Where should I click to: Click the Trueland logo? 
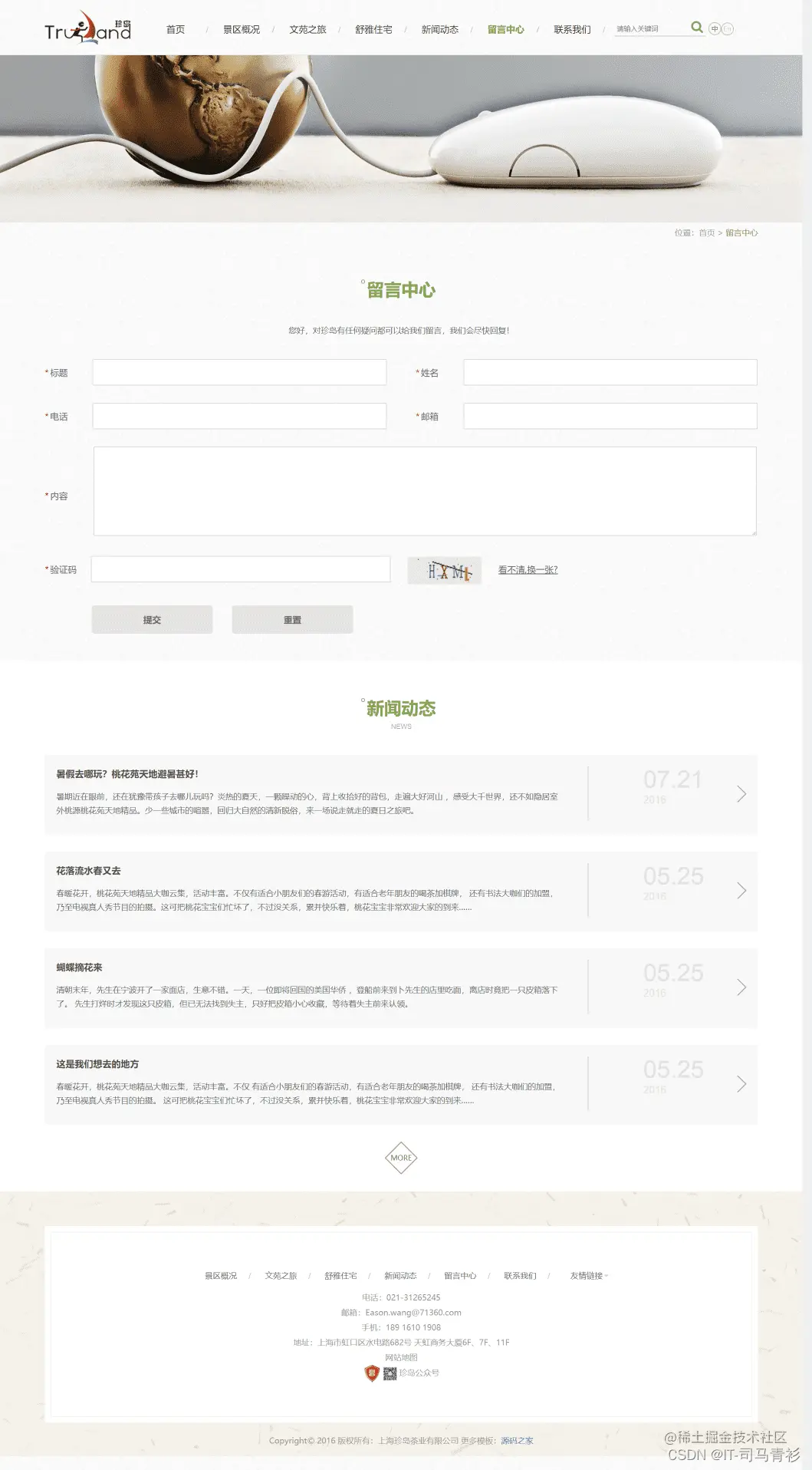click(87, 27)
